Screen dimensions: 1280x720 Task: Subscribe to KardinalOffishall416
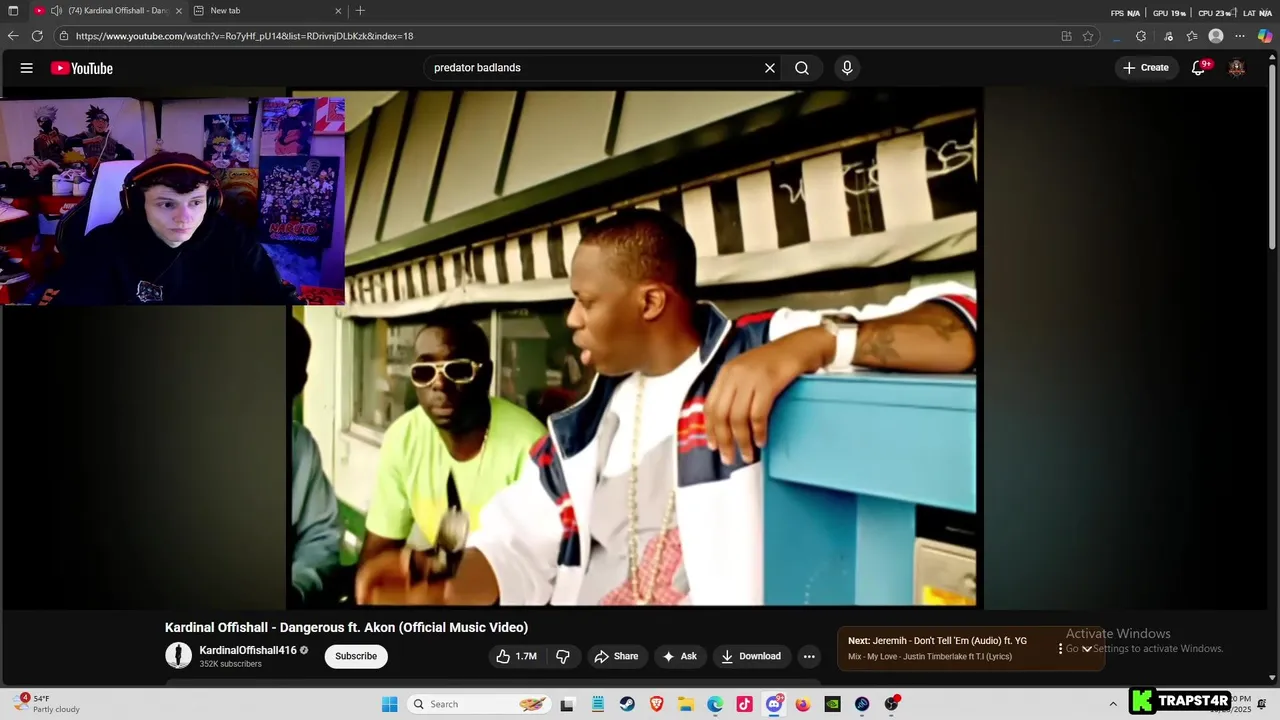pyautogui.click(x=356, y=656)
